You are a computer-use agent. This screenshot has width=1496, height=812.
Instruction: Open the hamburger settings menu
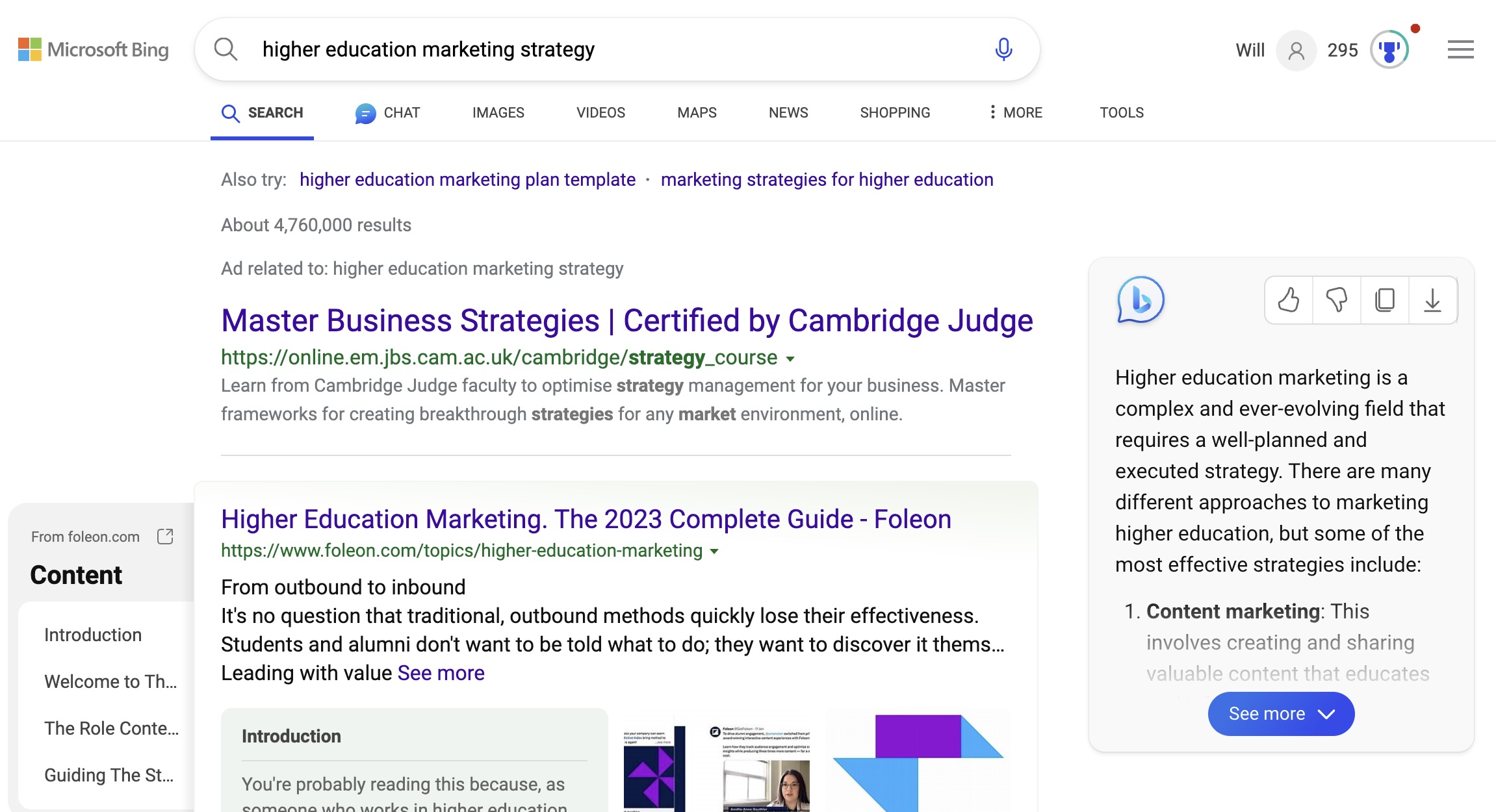[1460, 49]
